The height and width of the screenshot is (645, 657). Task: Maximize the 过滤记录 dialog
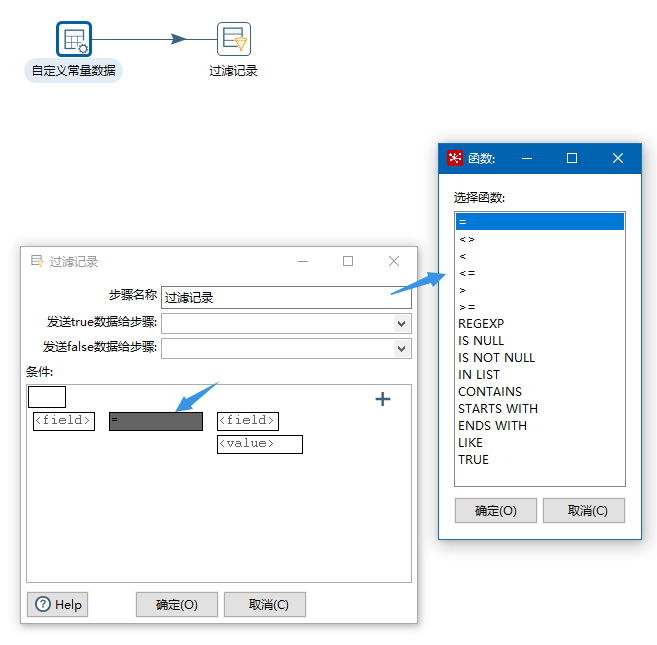click(348, 261)
